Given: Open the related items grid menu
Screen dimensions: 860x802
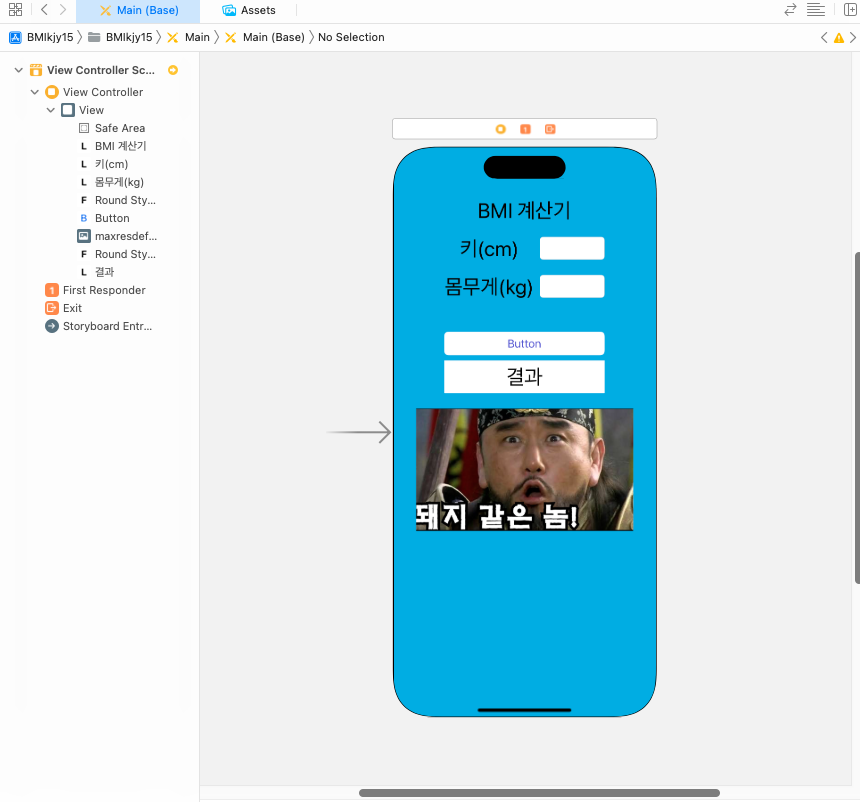Looking at the screenshot, I should 15,10.
